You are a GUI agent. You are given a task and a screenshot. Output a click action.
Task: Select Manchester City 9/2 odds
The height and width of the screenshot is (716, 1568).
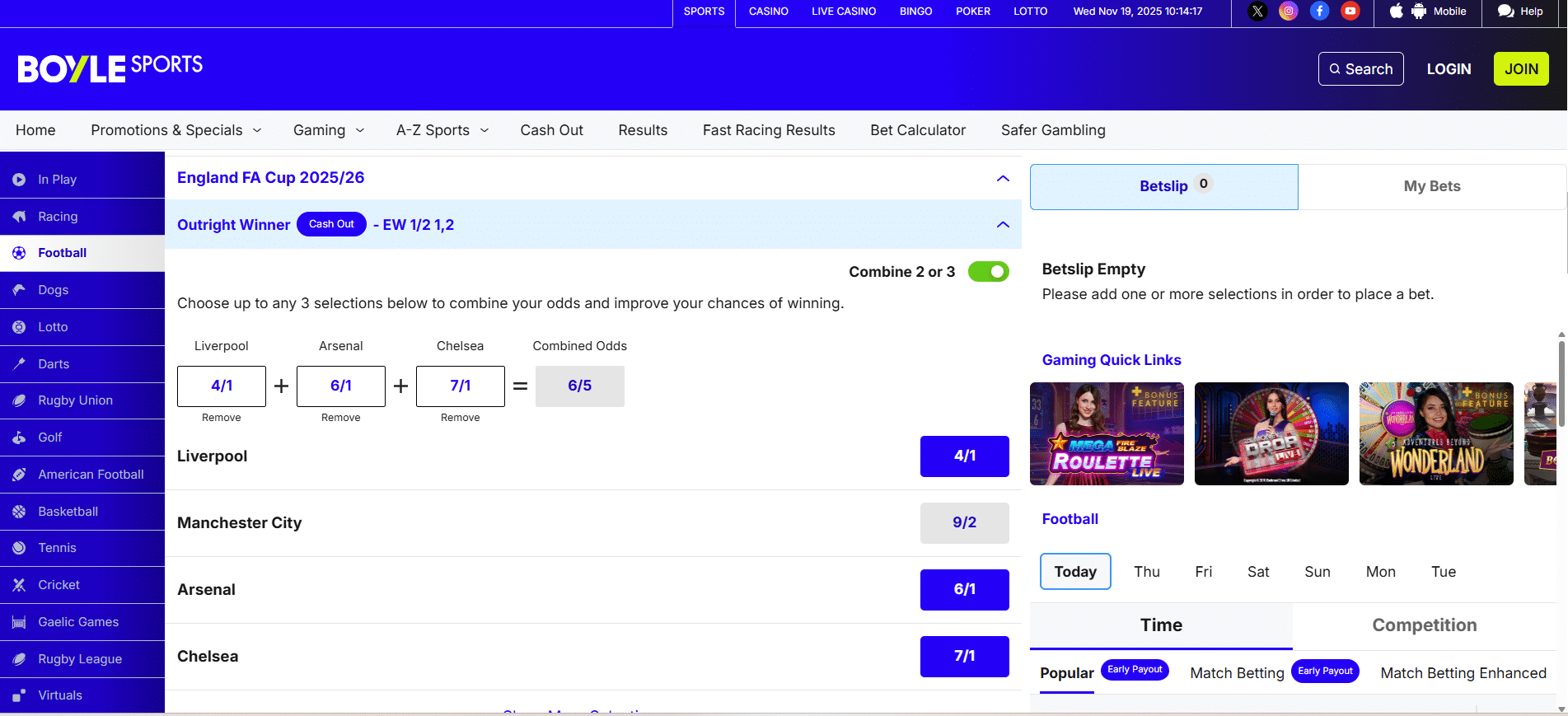point(965,523)
